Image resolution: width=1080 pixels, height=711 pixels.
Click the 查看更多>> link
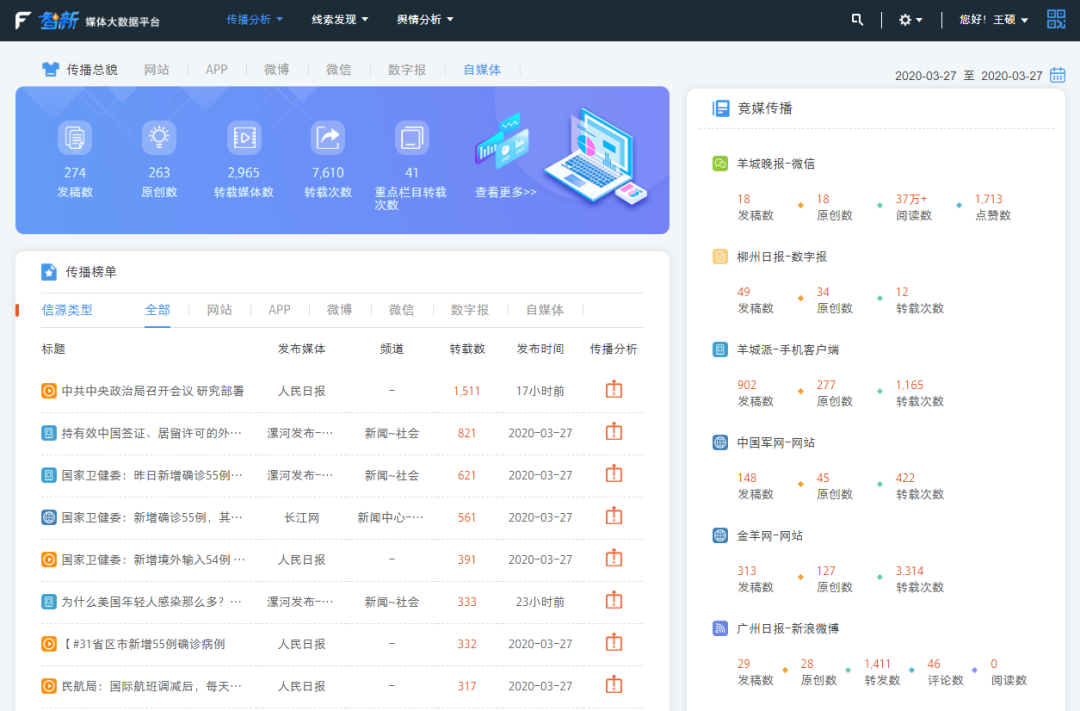[x=505, y=192]
